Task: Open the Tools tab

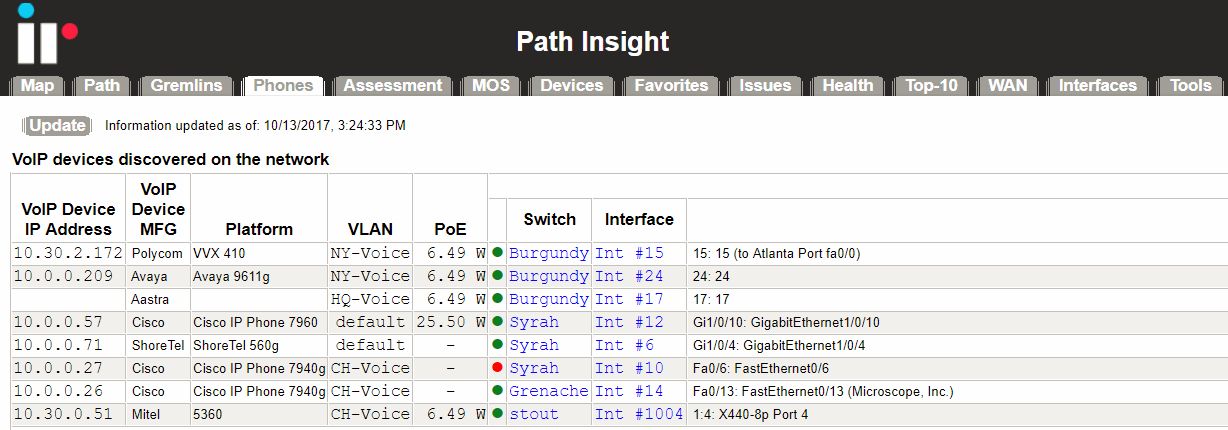Action: click(x=1191, y=86)
